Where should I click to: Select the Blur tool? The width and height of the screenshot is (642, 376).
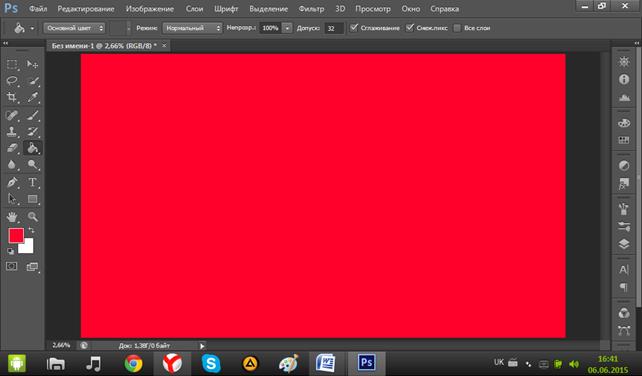(x=12, y=165)
